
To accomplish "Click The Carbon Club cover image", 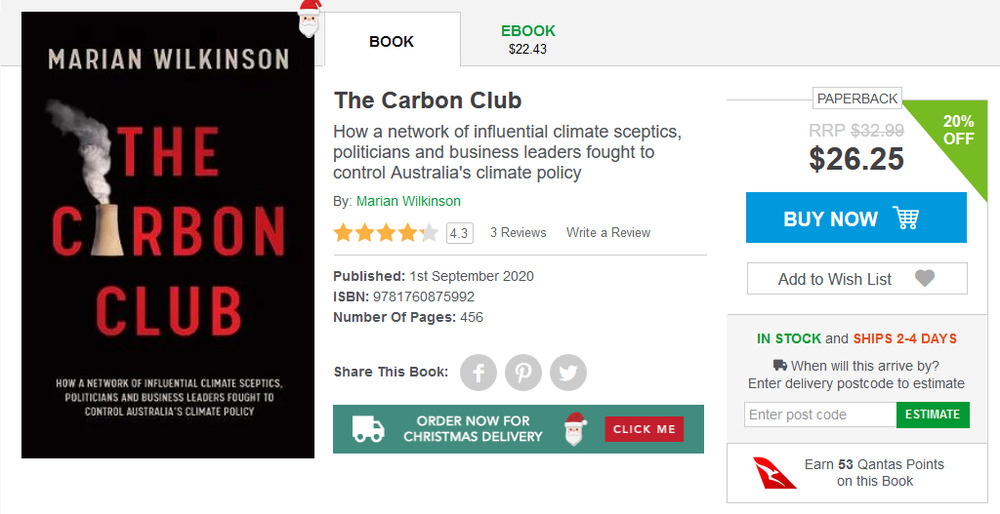I will (168, 235).
